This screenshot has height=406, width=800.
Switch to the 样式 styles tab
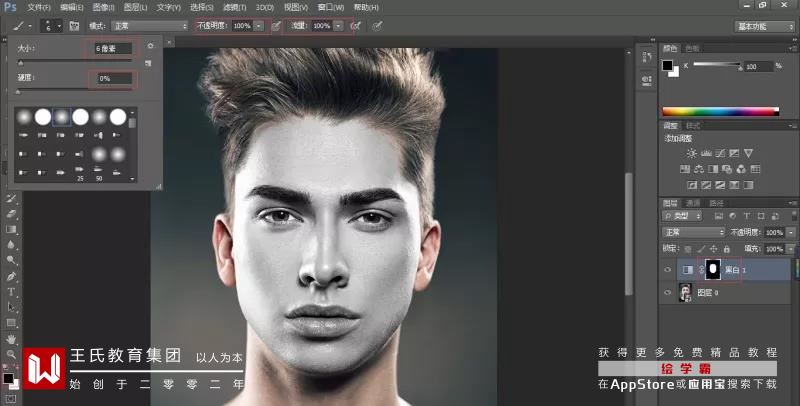[x=693, y=125]
